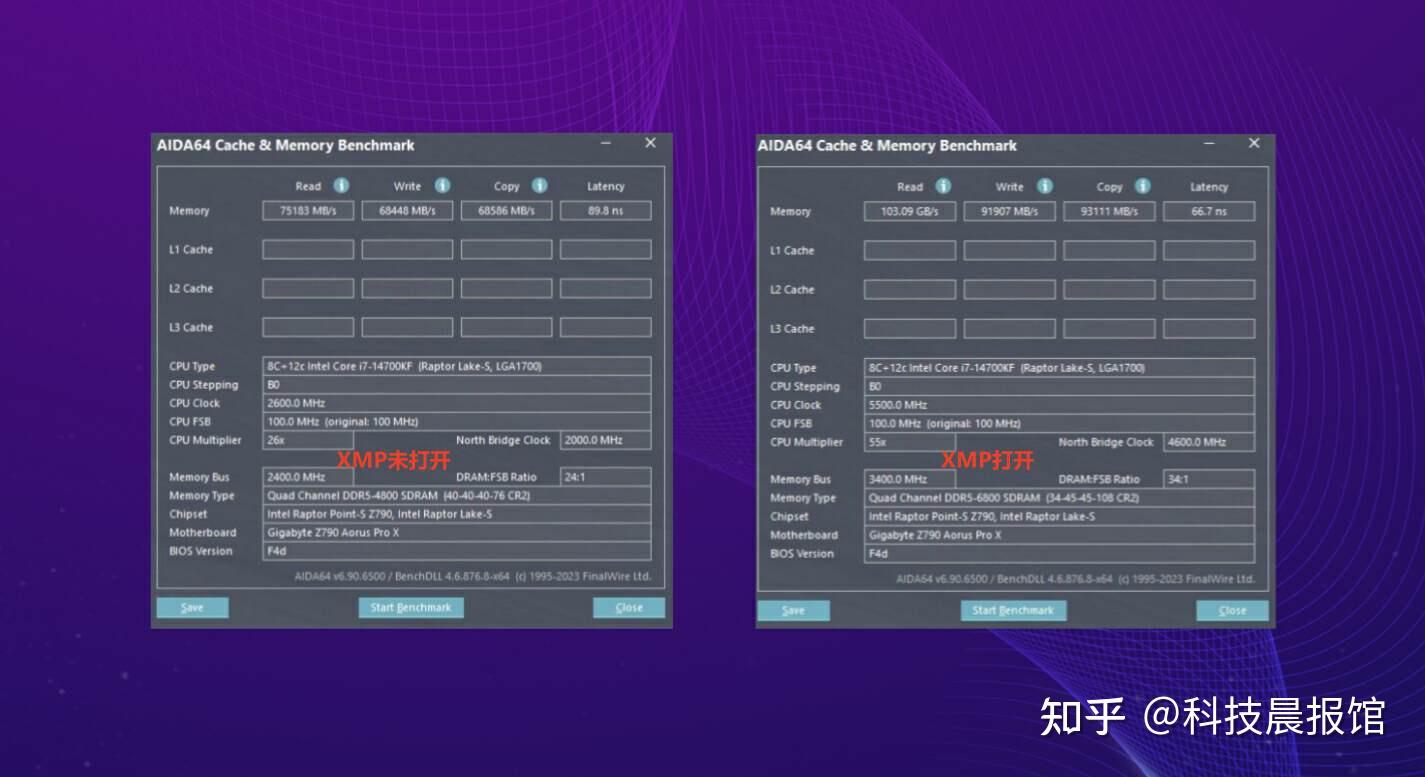Start Benchmark in the right AIDA64 window
Screen dimensions: 1425x777
[x=1013, y=610]
